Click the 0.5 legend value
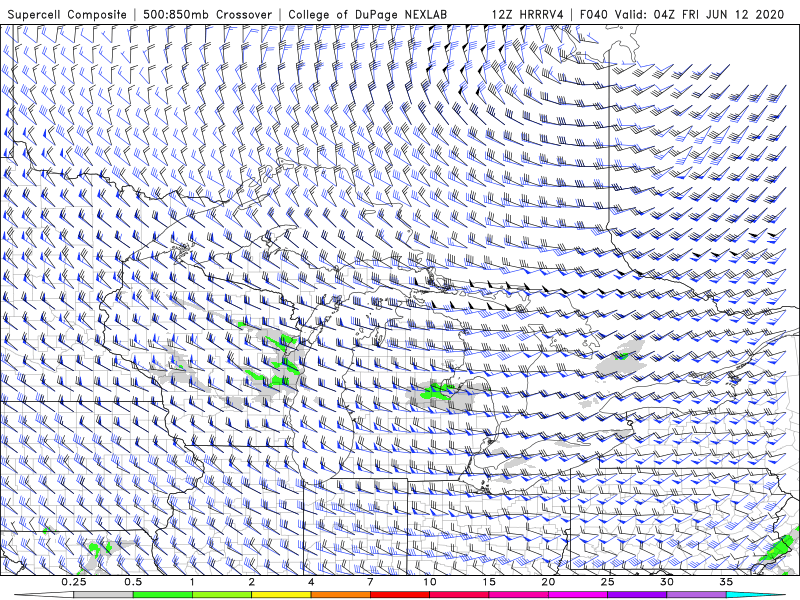The image size is (800, 600). coord(133,582)
